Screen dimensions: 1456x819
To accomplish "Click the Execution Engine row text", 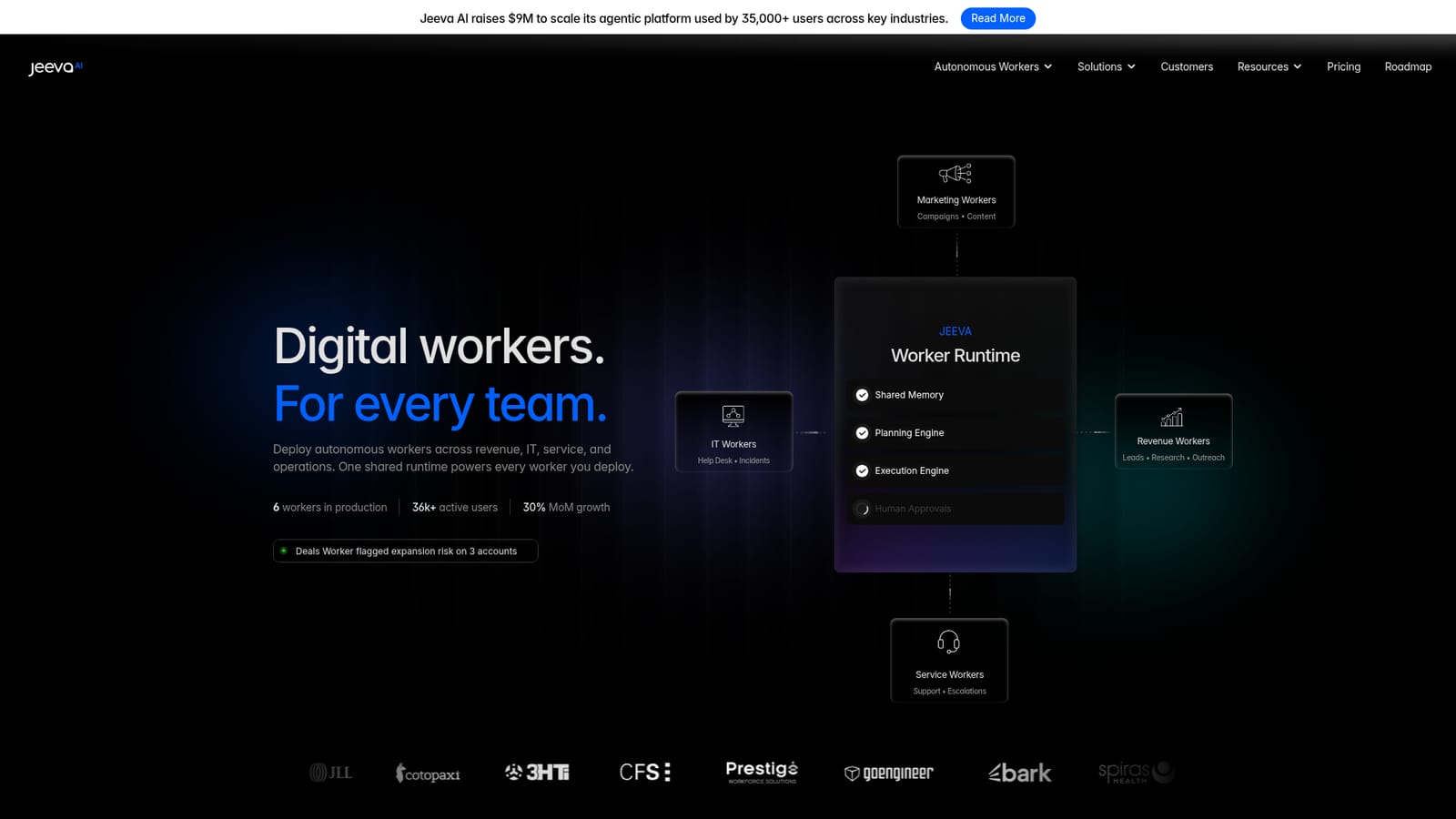I will point(912,470).
